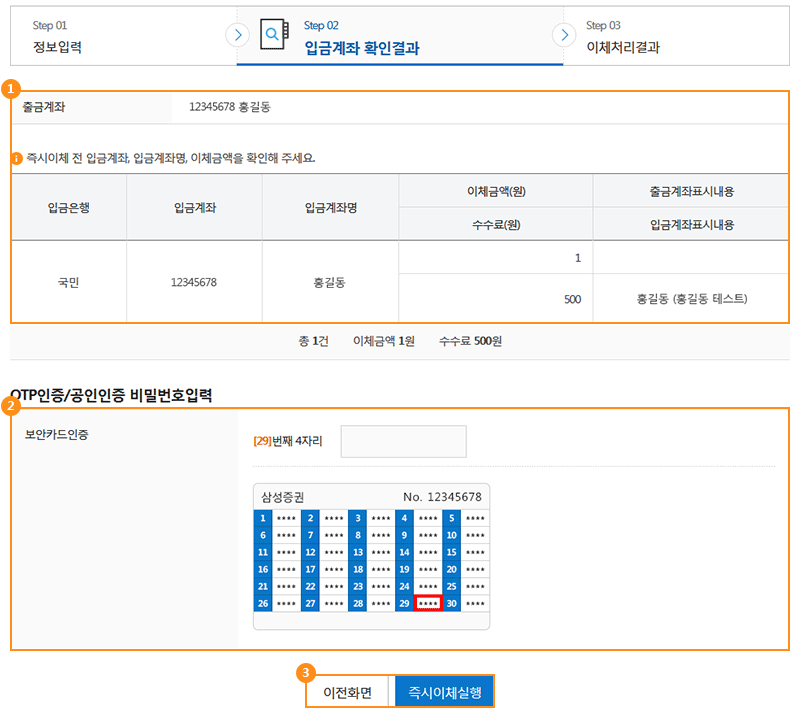This screenshot has width=790, height=713.
Task: Click the 수수료(원) header
Action: 496,225
